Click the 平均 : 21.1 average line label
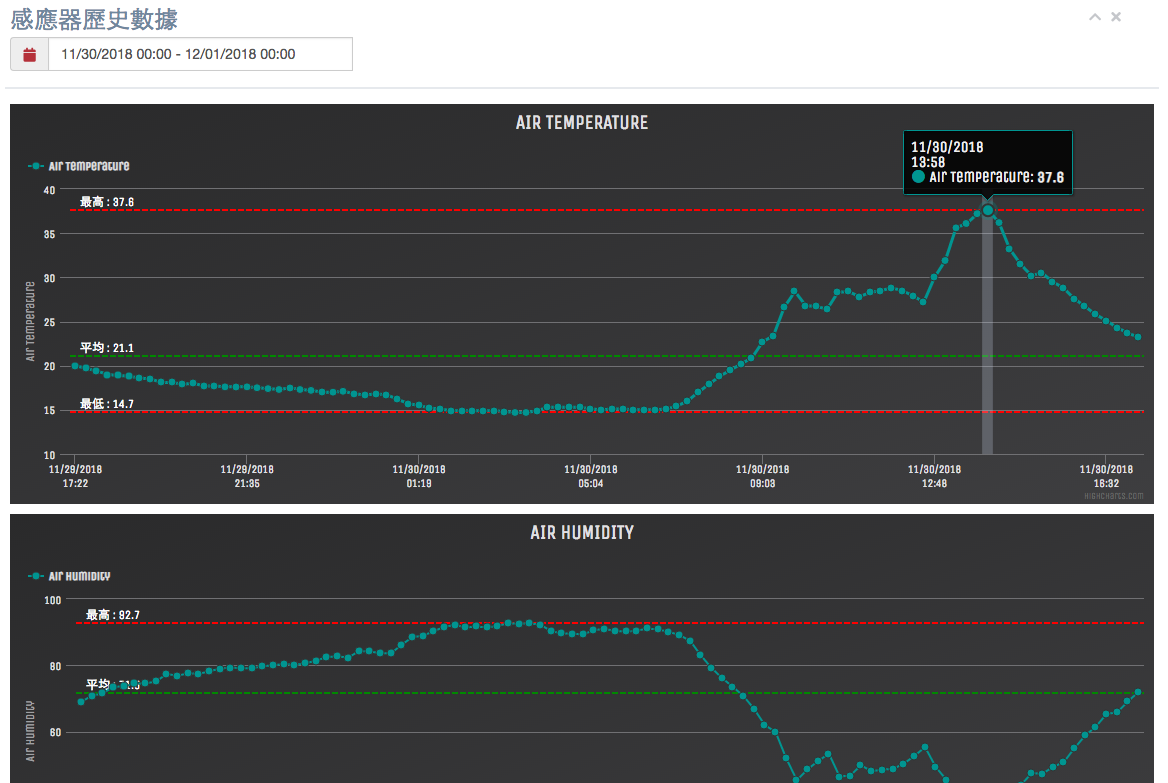Viewport: 1168px width, 783px height. (x=107, y=348)
